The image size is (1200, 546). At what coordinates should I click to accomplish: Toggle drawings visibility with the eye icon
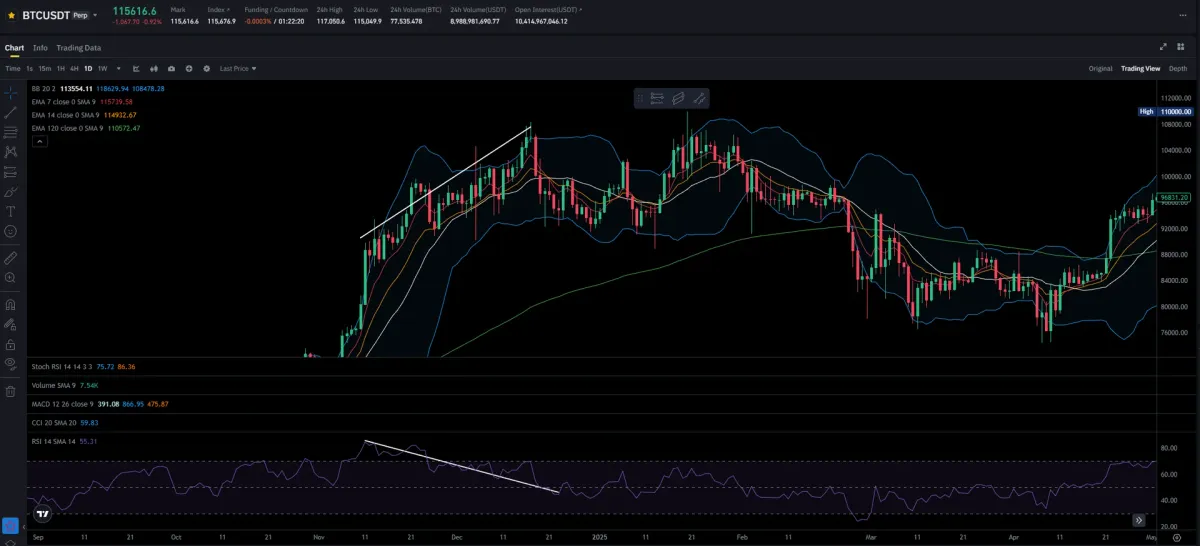pos(10,363)
